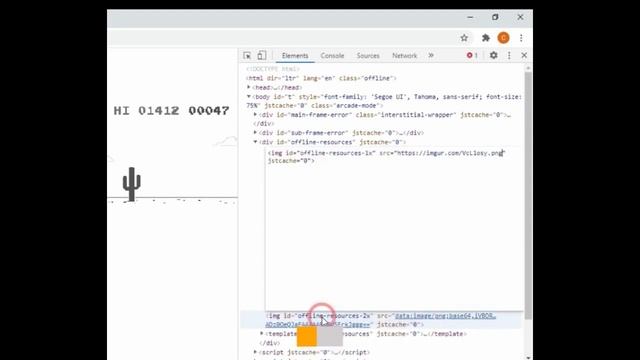This screenshot has height=360, width=640.
Task: Click the DevTools vertical scrollbar thumb
Action: 528,196
